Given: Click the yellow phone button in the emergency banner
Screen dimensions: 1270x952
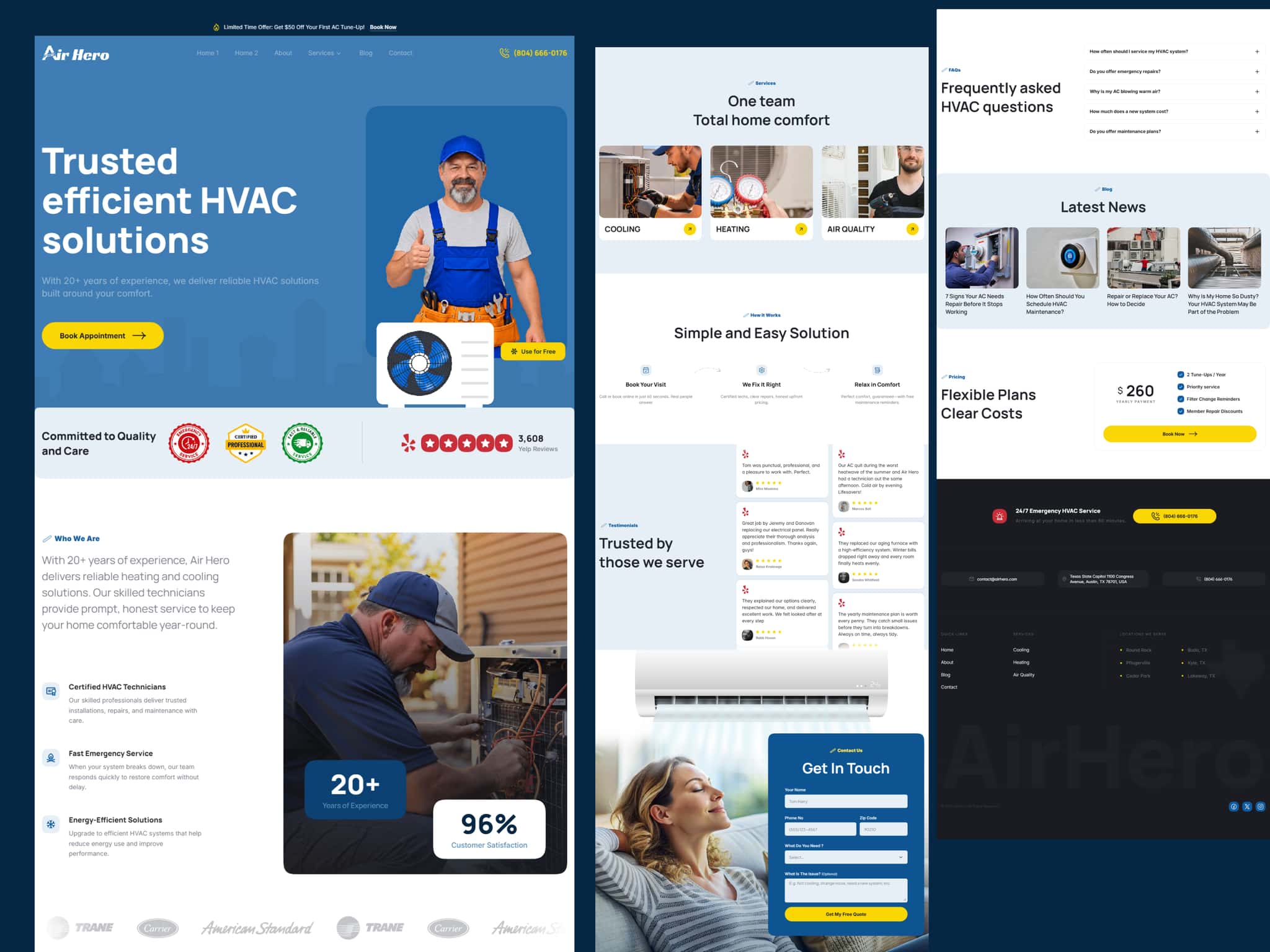Looking at the screenshot, I should coord(1175,516).
